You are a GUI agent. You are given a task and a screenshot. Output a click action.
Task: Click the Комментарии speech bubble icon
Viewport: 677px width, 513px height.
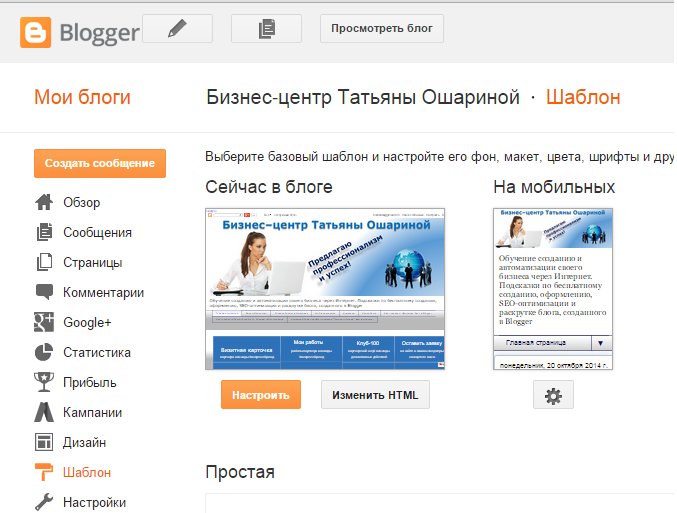[44, 292]
